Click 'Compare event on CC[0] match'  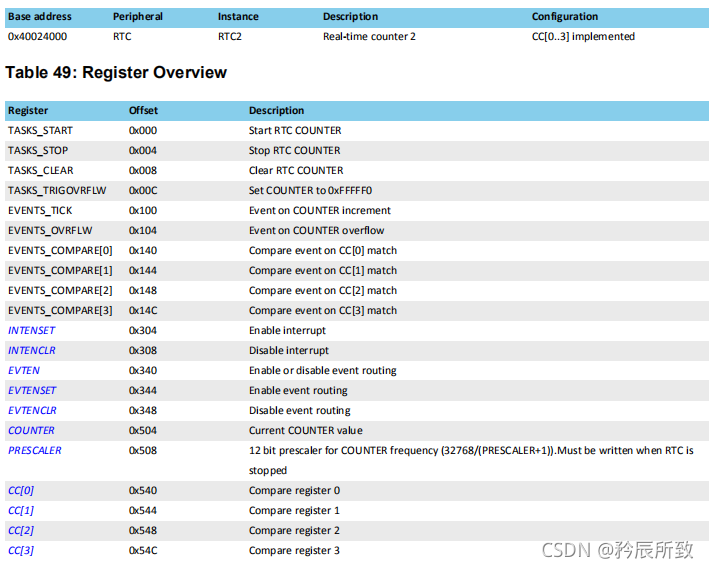[x=323, y=251]
